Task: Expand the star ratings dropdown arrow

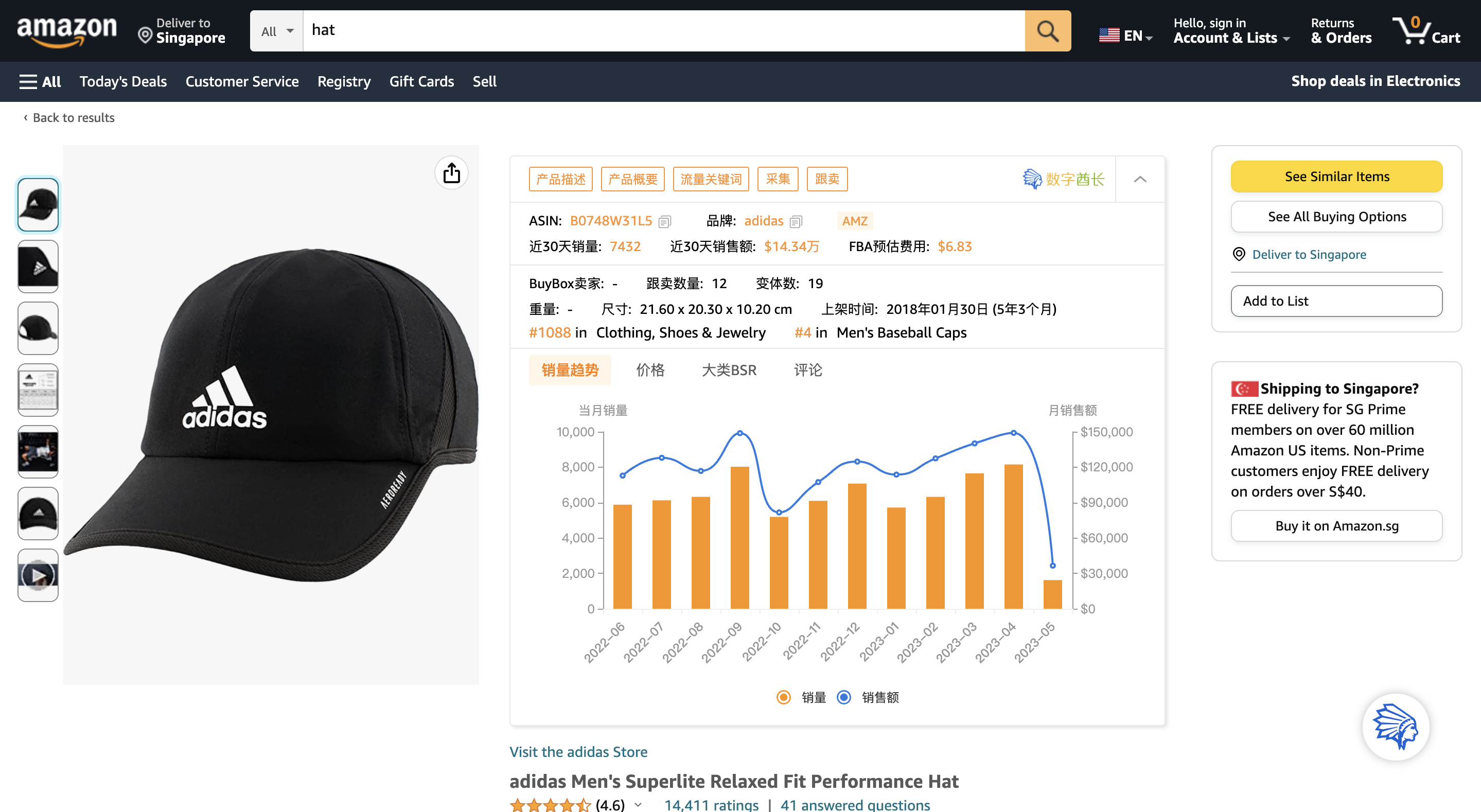Action: click(638, 804)
